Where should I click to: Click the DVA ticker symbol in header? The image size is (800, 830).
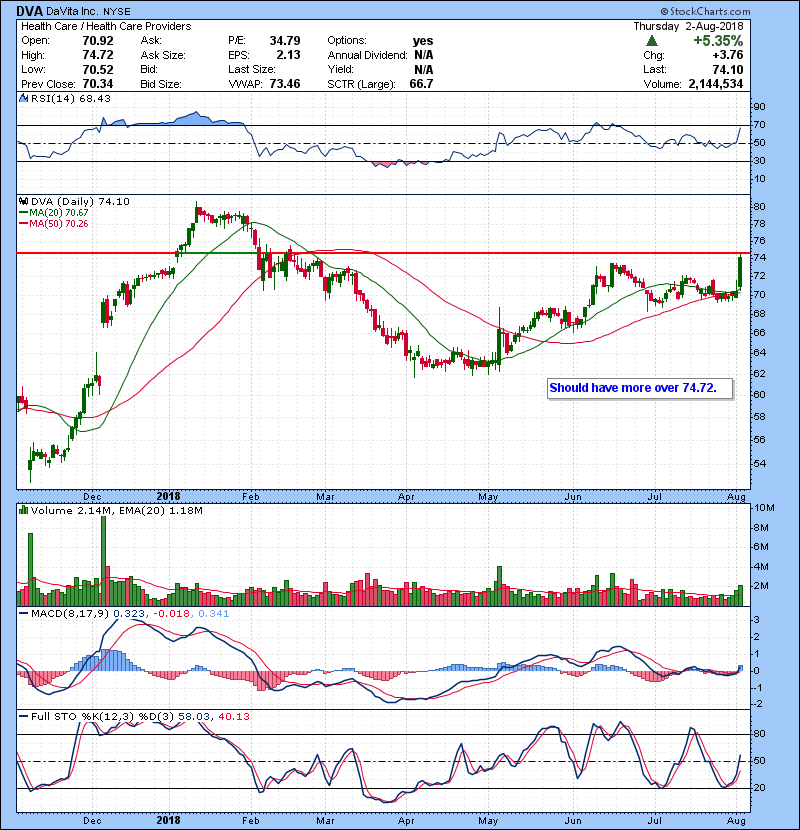point(30,11)
